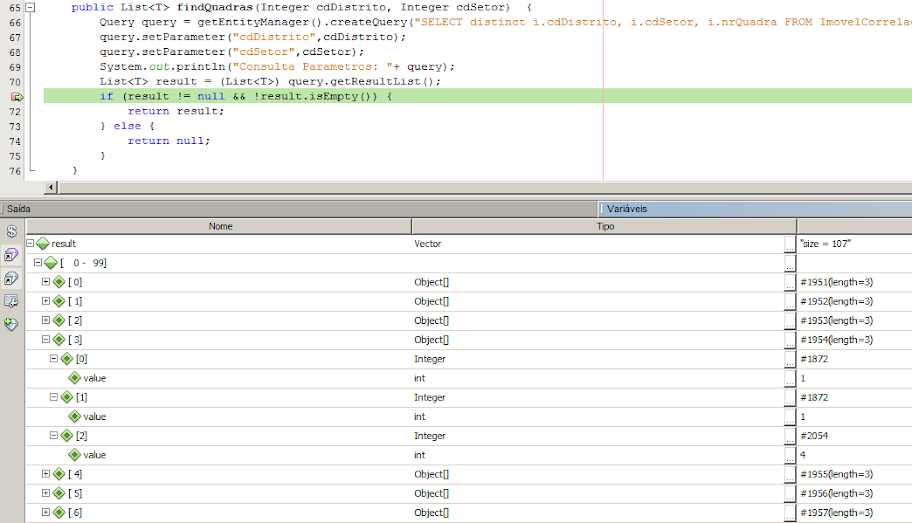Expand the [ 4] Object[] element
The height and width of the screenshot is (523, 912).
(46, 474)
